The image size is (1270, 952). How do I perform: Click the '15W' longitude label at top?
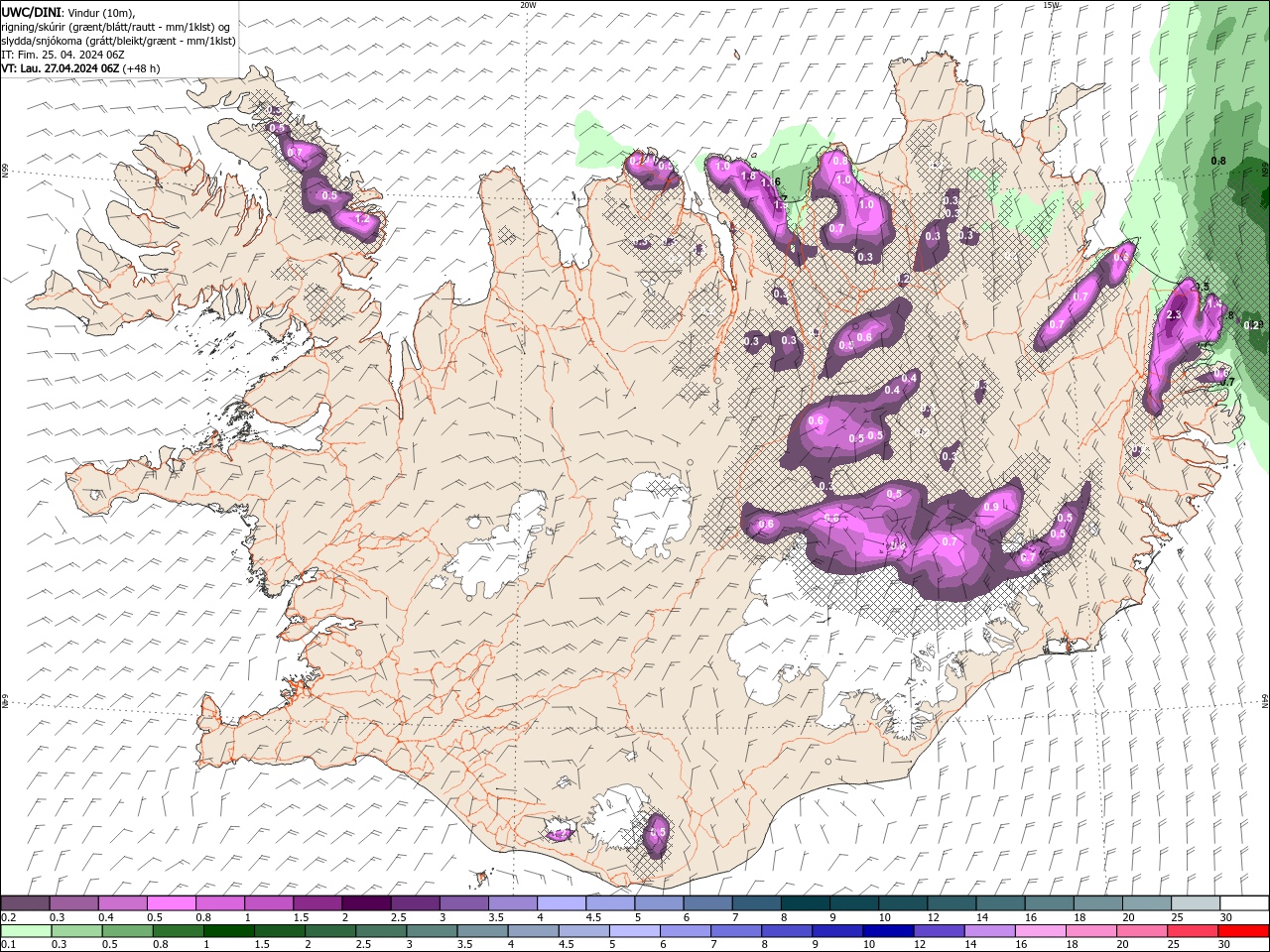coord(1051,5)
